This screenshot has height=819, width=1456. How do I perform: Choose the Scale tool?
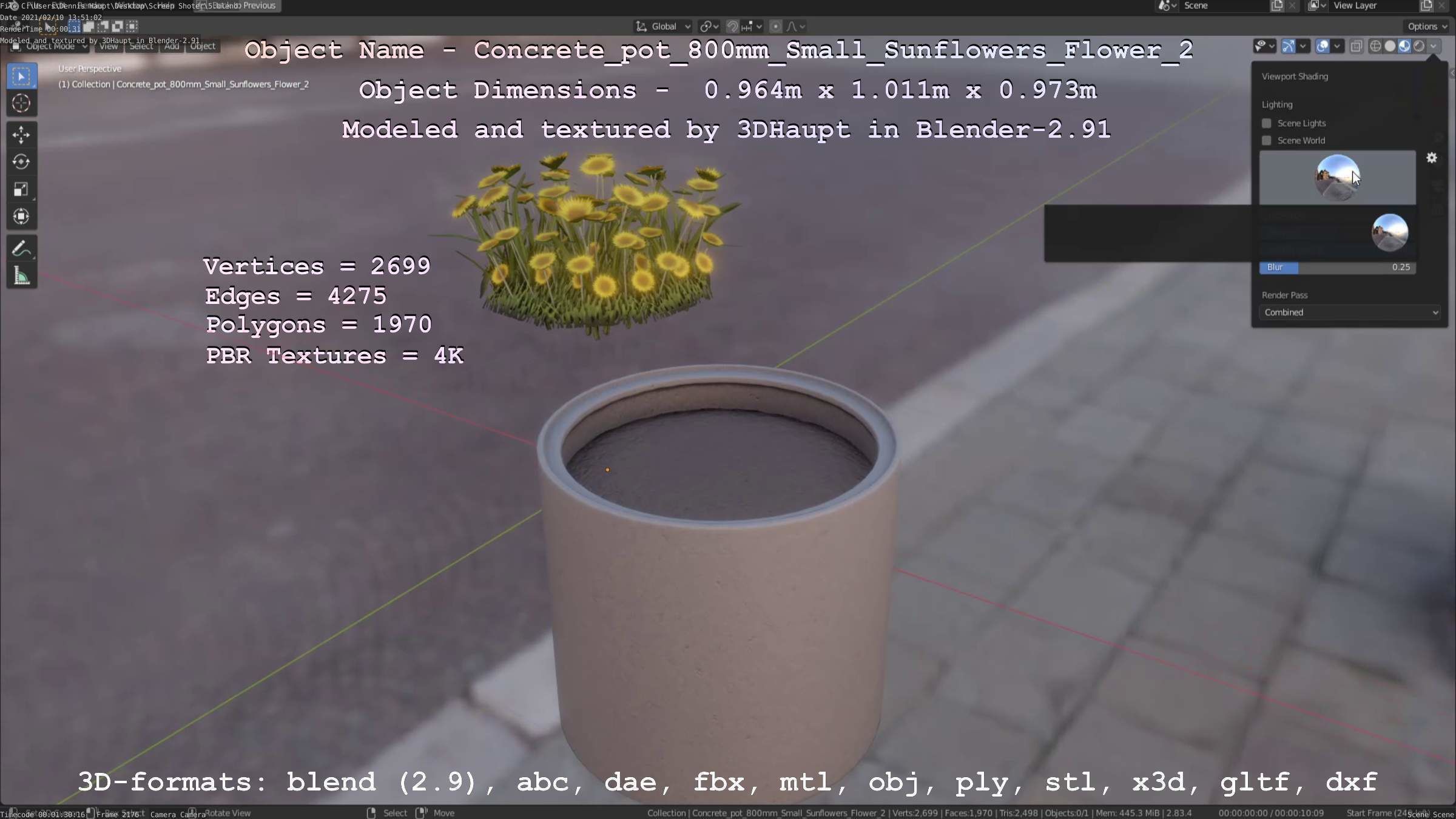coord(21,189)
